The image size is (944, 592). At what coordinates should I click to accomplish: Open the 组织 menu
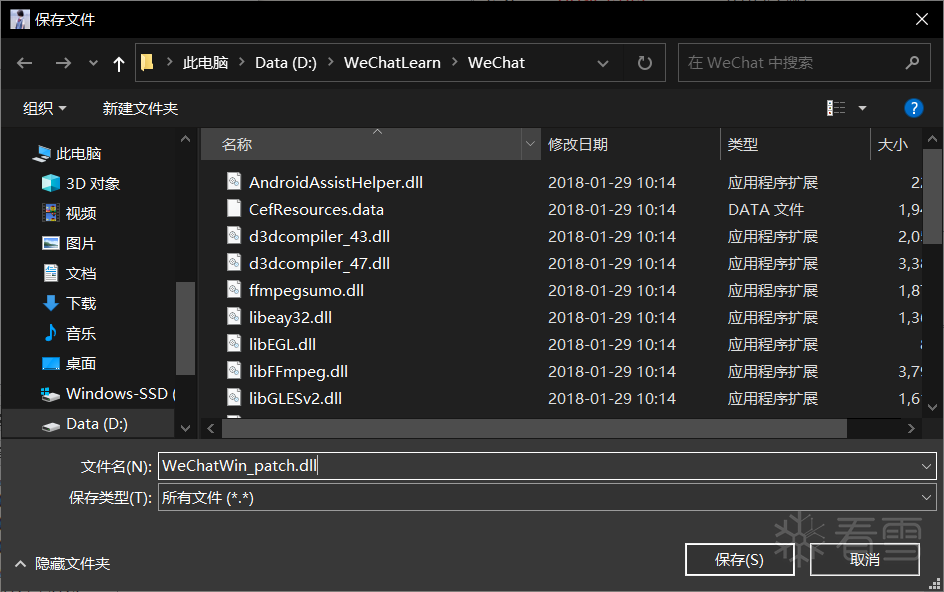coord(45,108)
